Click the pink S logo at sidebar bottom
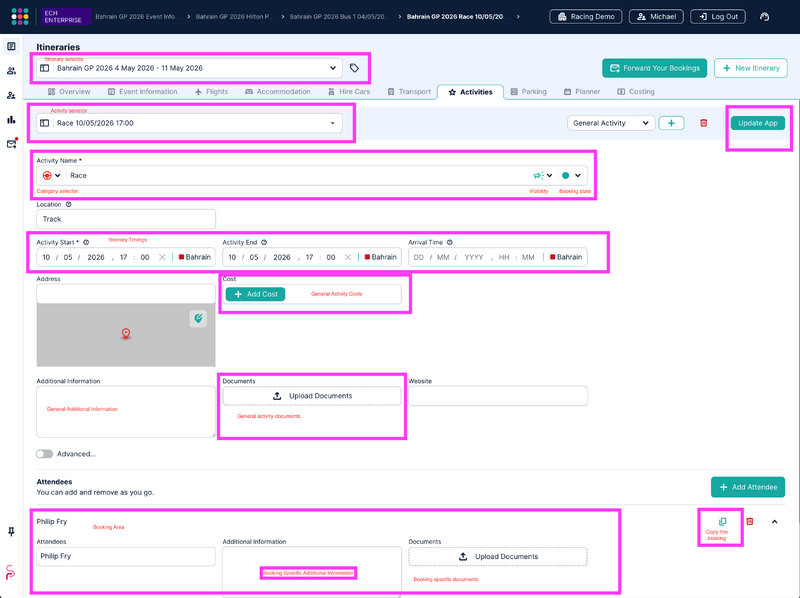The width and height of the screenshot is (800, 598). coord(10,572)
